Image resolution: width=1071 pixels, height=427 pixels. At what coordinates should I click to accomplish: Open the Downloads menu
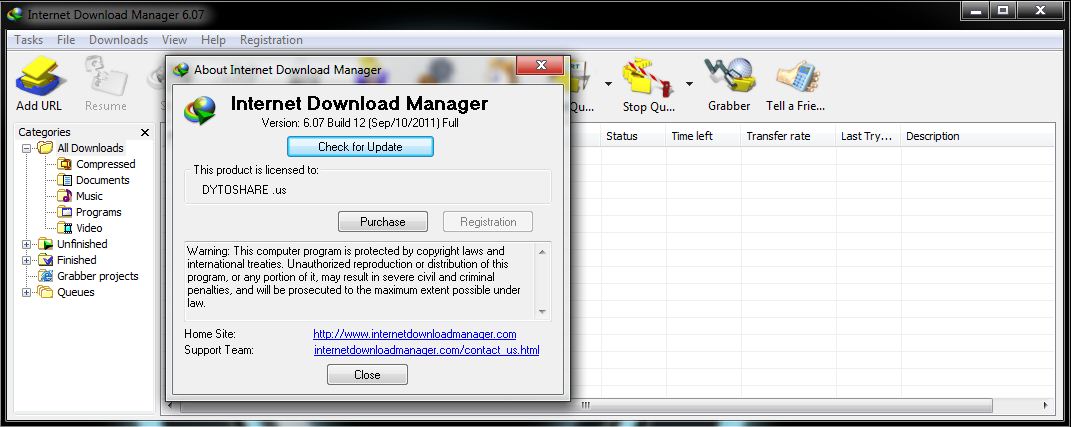click(x=119, y=40)
